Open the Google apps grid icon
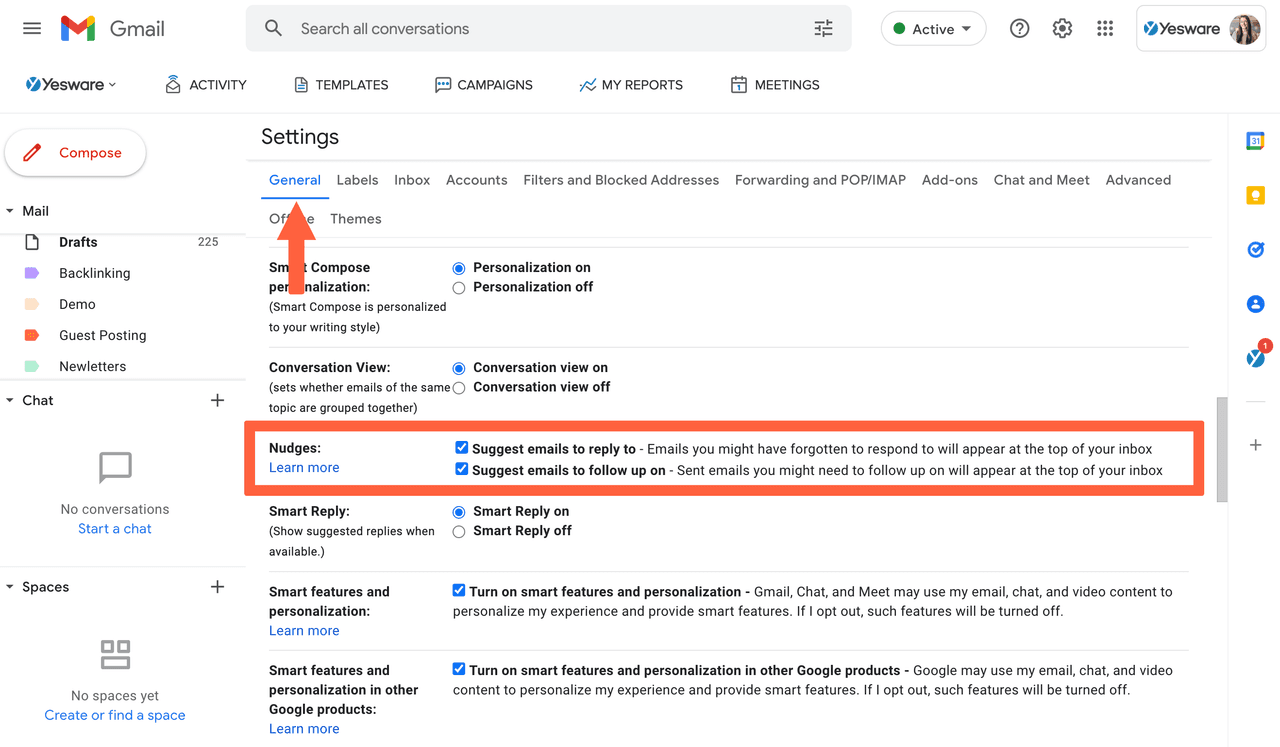 coord(1105,29)
